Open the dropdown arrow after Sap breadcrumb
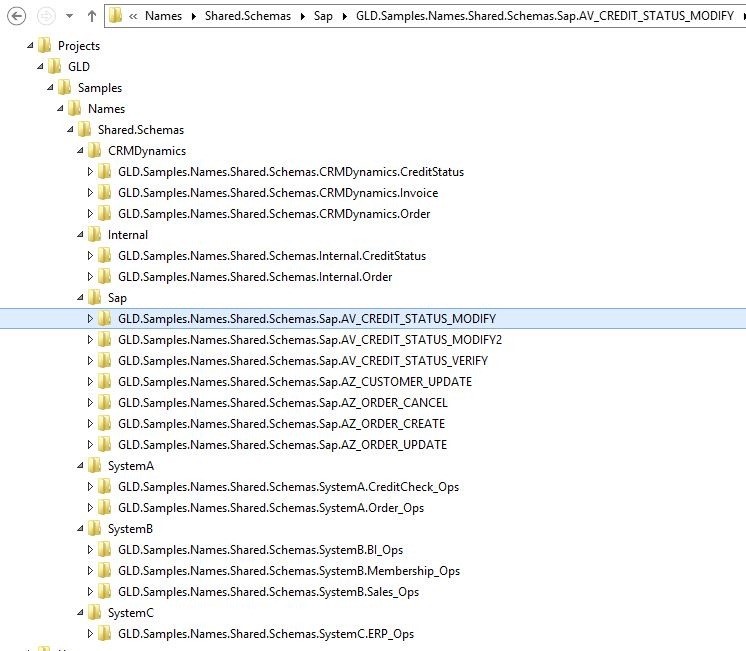The width and height of the screenshot is (746, 651). coord(344,17)
